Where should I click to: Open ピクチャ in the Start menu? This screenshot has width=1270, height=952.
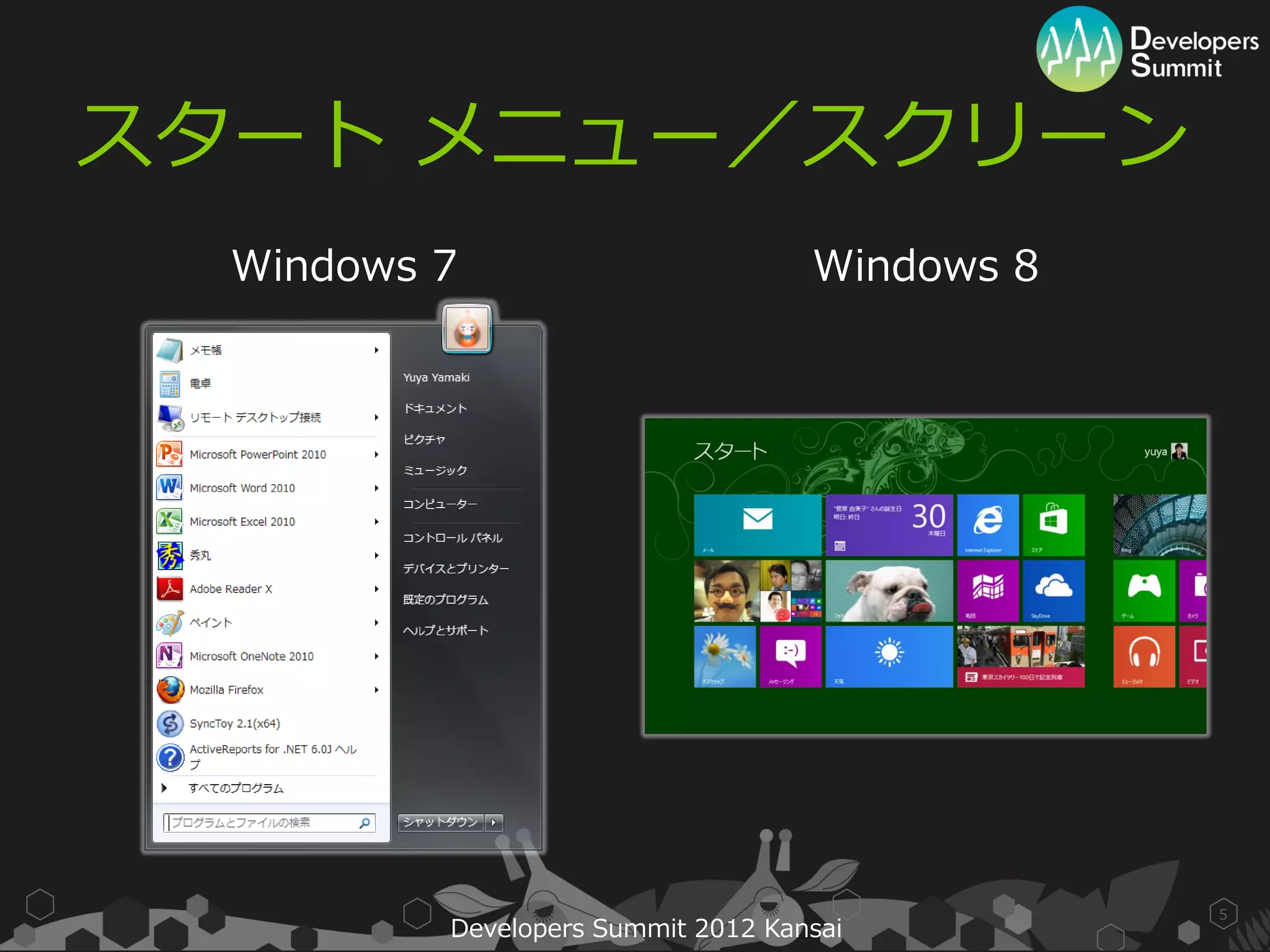(x=425, y=439)
